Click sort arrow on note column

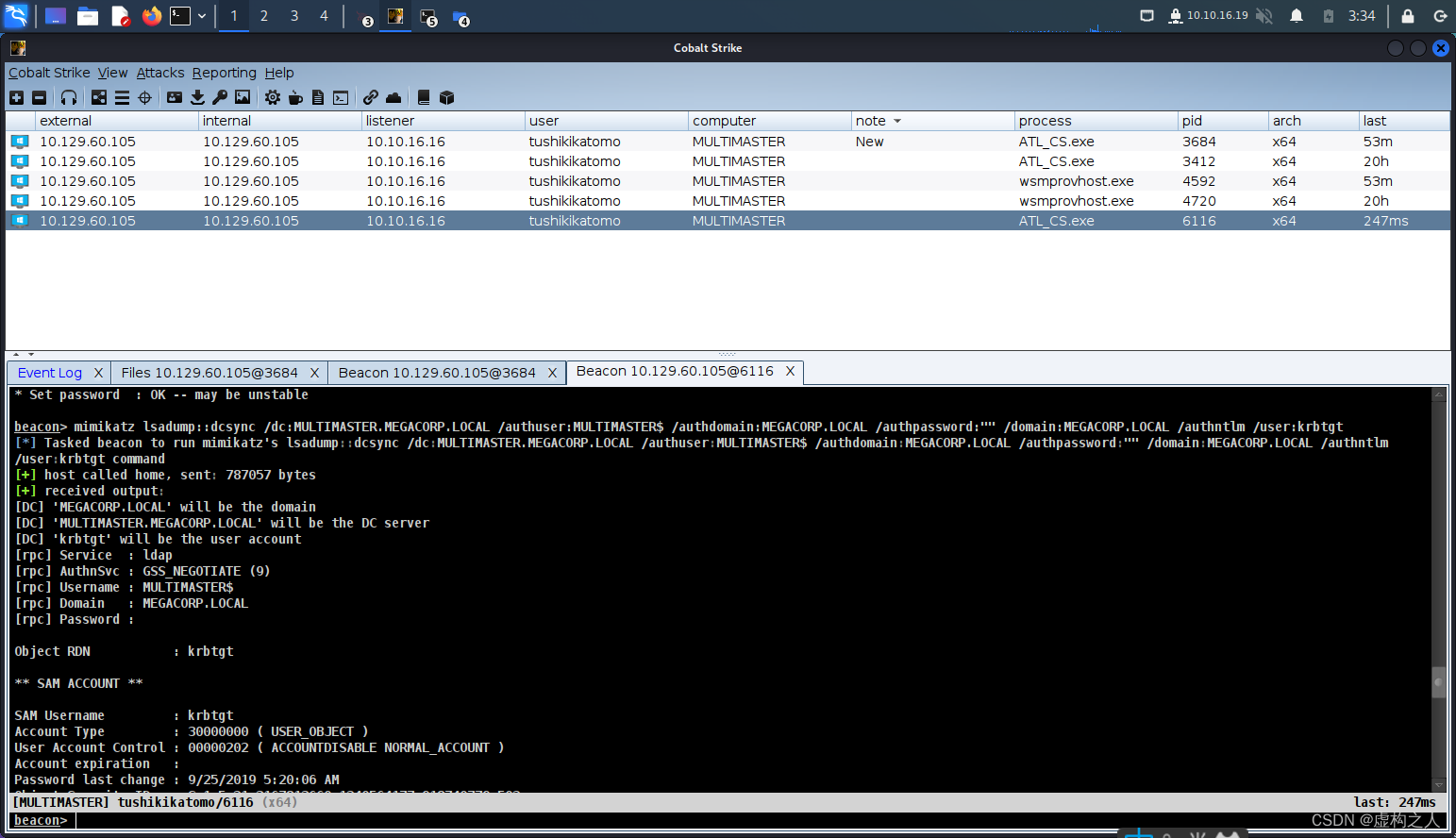tap(897, 121)
